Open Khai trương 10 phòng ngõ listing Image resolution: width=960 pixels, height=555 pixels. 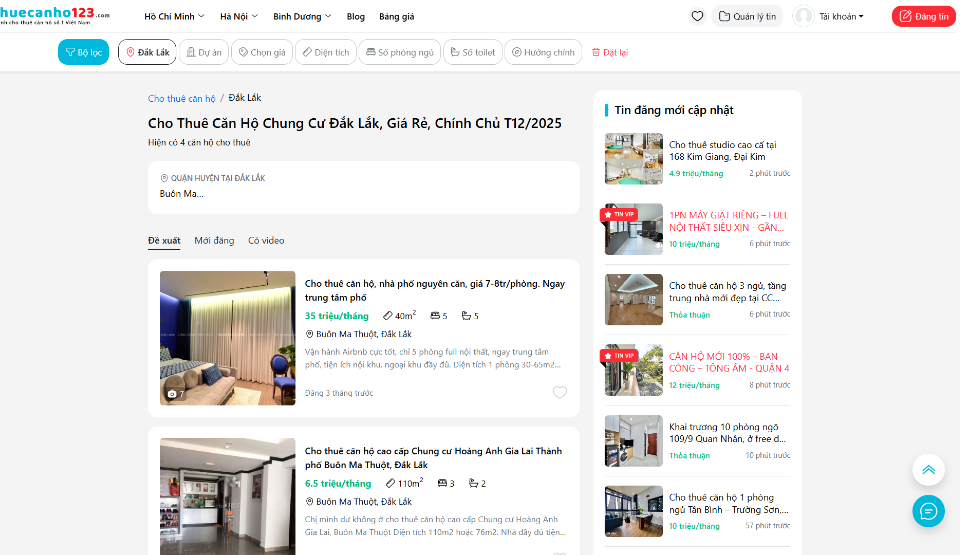727,432
